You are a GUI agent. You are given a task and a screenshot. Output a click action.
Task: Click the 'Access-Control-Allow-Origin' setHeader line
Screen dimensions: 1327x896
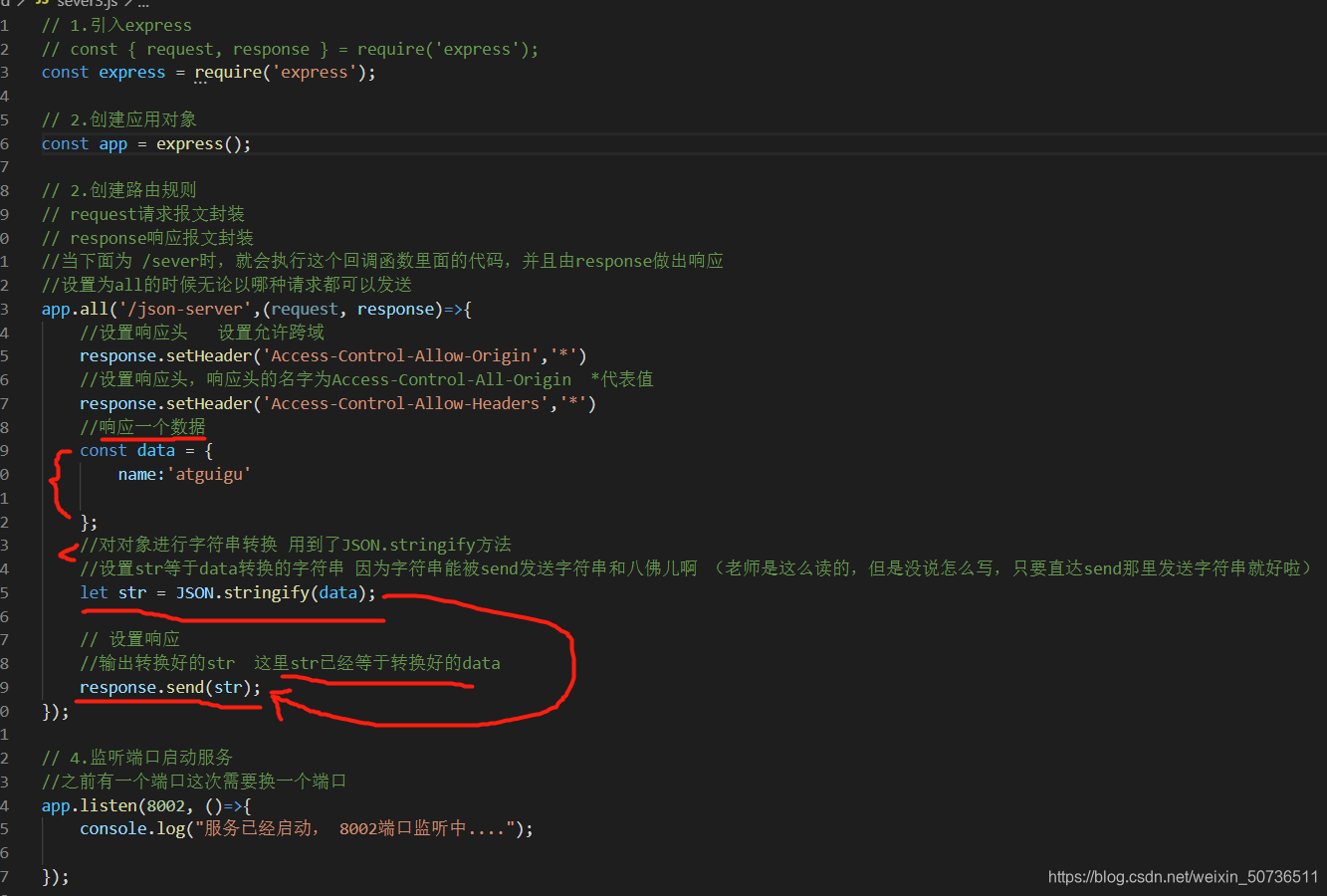click(x=333, y=355)
